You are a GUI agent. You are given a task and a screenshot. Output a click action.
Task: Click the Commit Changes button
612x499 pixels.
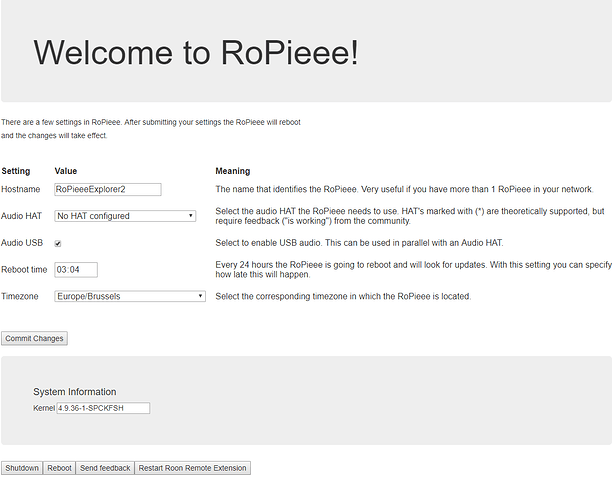click(x=34, y=339)
